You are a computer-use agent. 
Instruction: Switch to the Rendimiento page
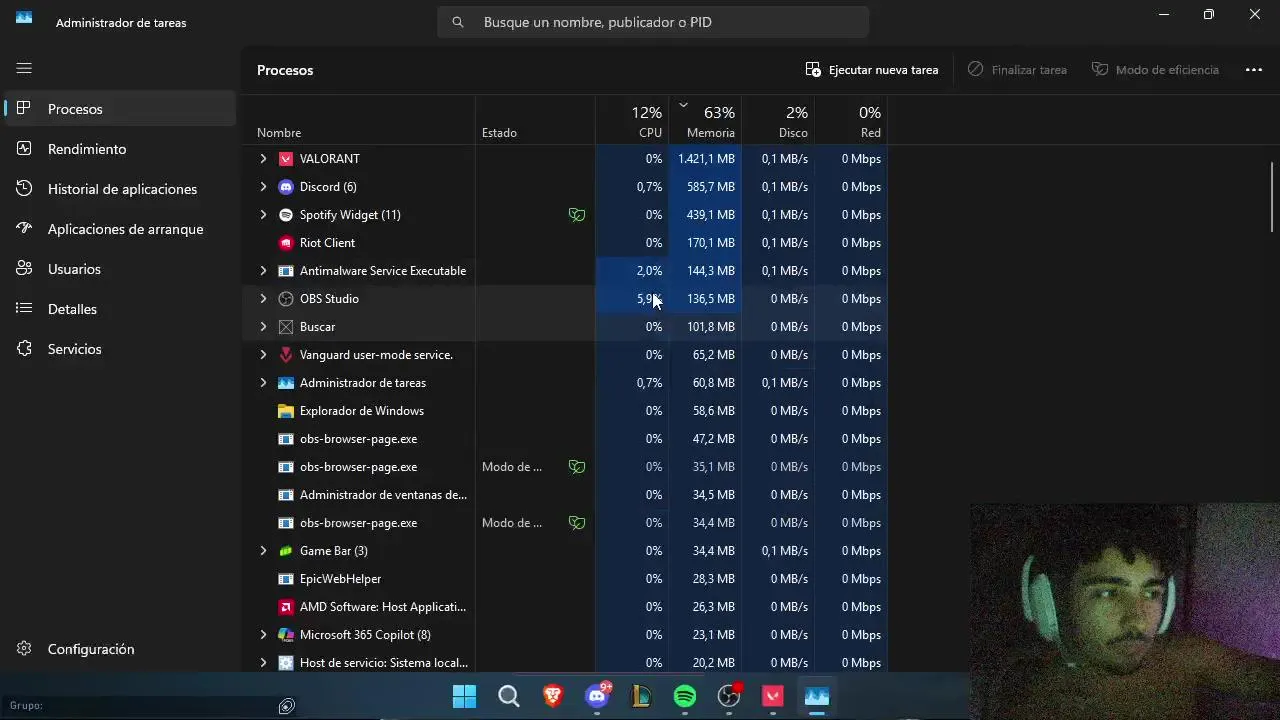click(120, 149)
